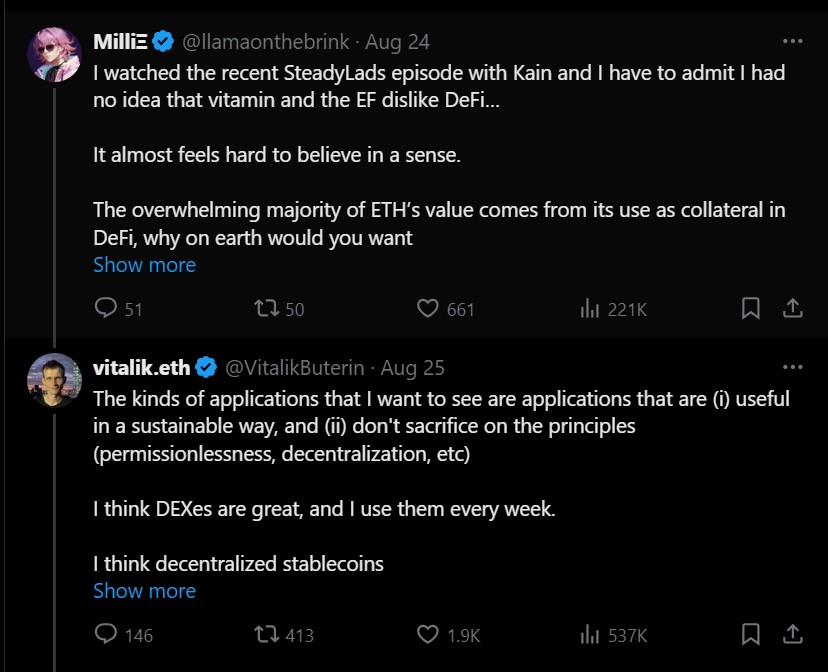Open the more options menu on Milli's tweet
This screenshot has height=672, width=828.
tap(792, 42)
